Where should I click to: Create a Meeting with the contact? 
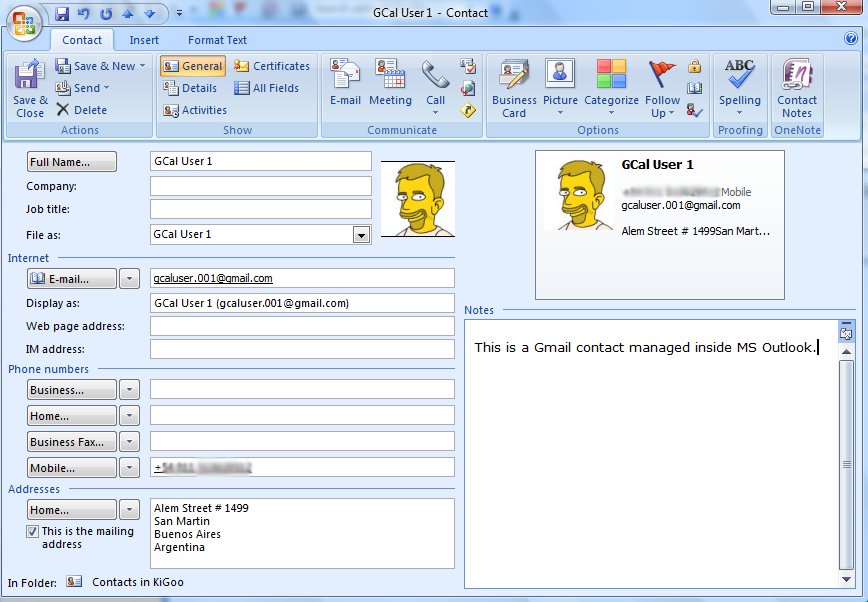pos(390,83)
